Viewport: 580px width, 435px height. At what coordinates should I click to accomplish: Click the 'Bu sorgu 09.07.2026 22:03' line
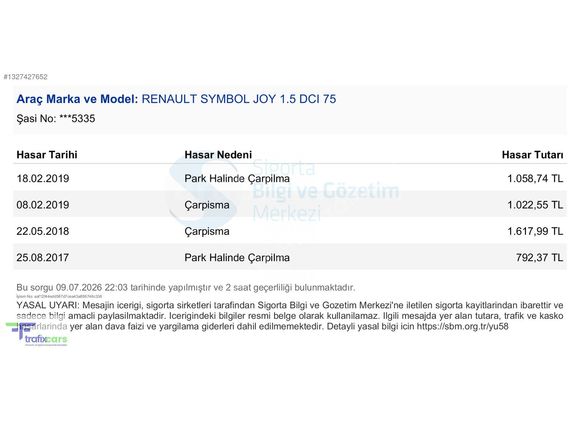(x=186, y=287)
